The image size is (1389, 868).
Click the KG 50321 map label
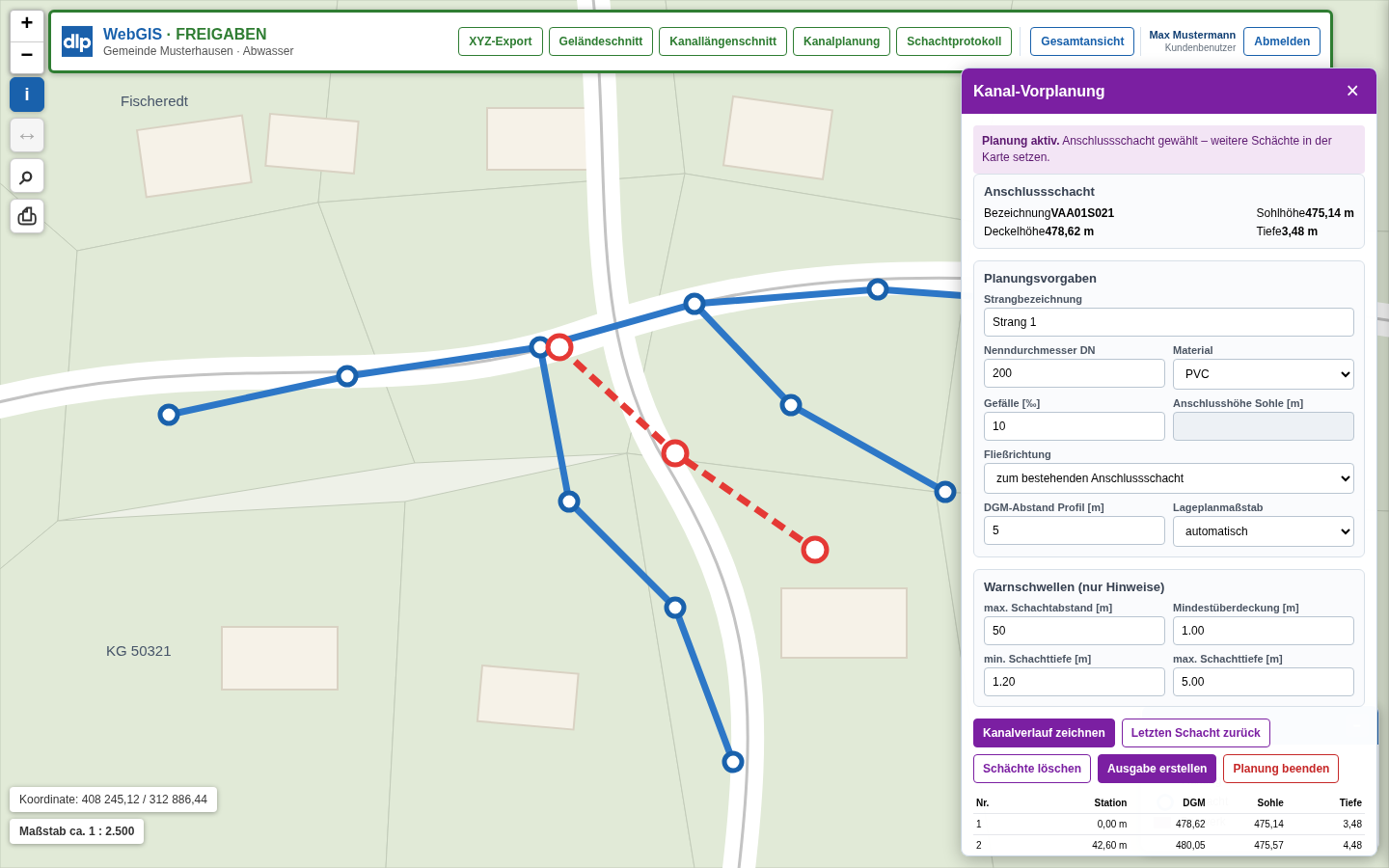(x=139, y=651)
